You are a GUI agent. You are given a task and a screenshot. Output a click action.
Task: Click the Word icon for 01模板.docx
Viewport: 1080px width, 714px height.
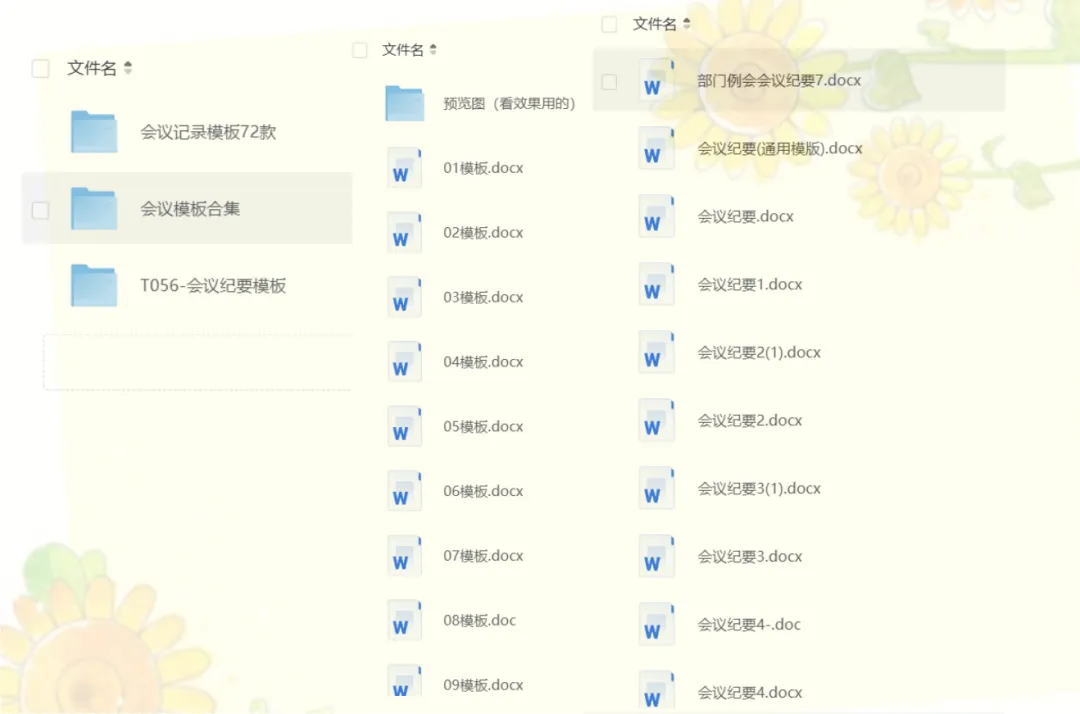[404, 168]
